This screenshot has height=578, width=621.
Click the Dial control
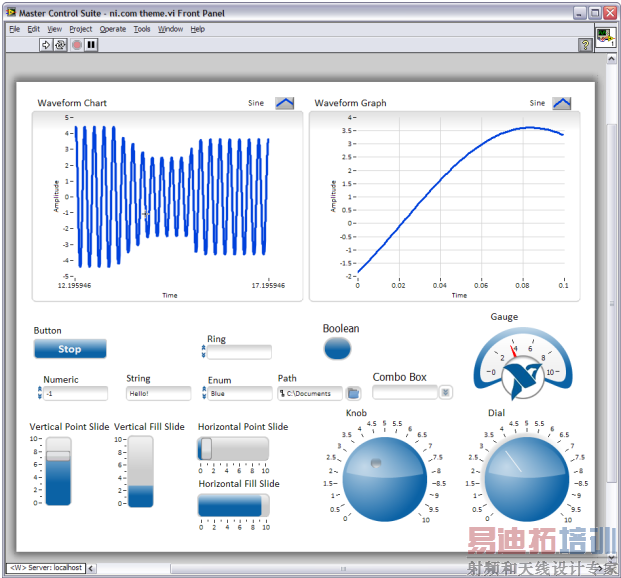click(x=527, y=479)
